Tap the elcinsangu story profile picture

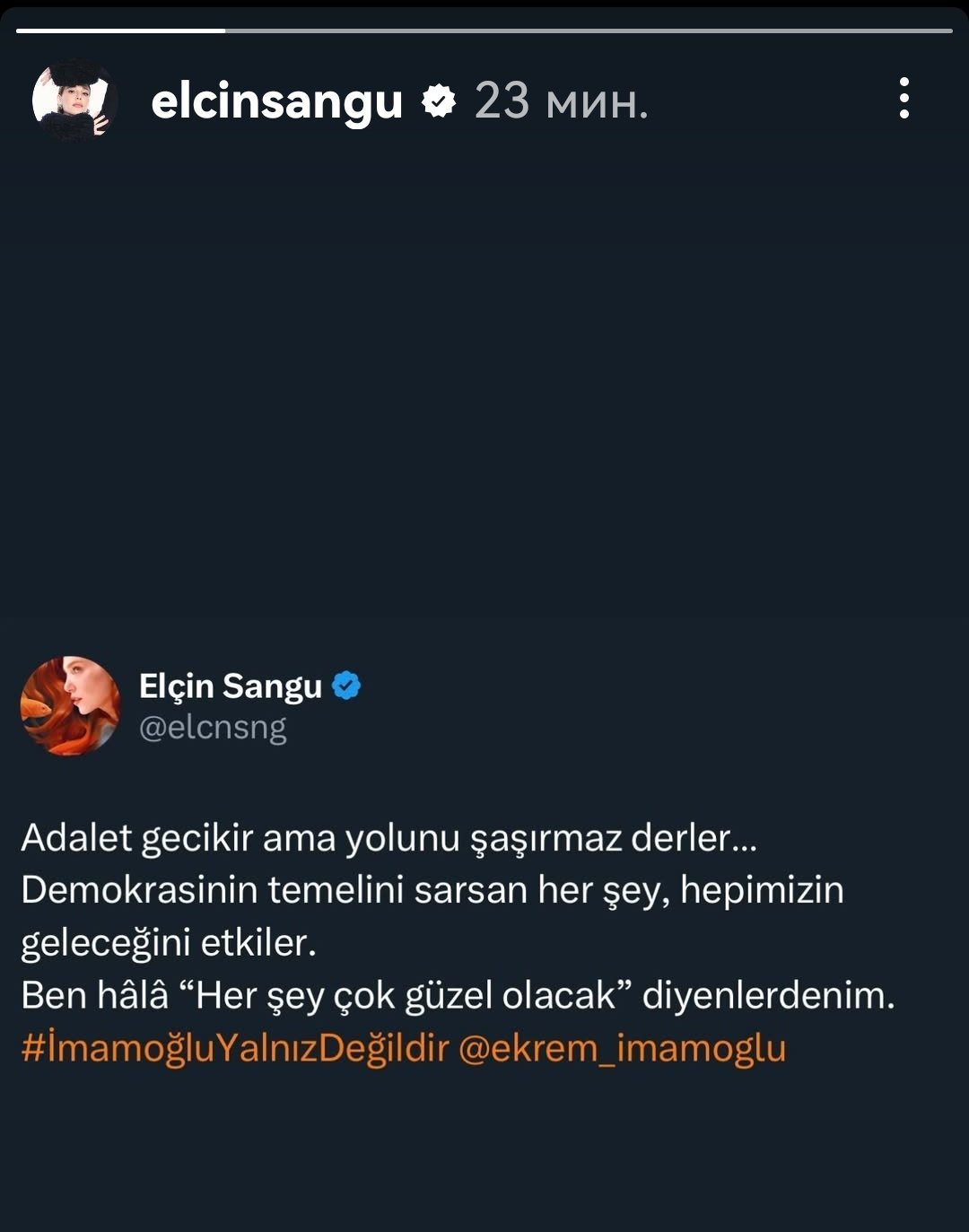point(74,99)
